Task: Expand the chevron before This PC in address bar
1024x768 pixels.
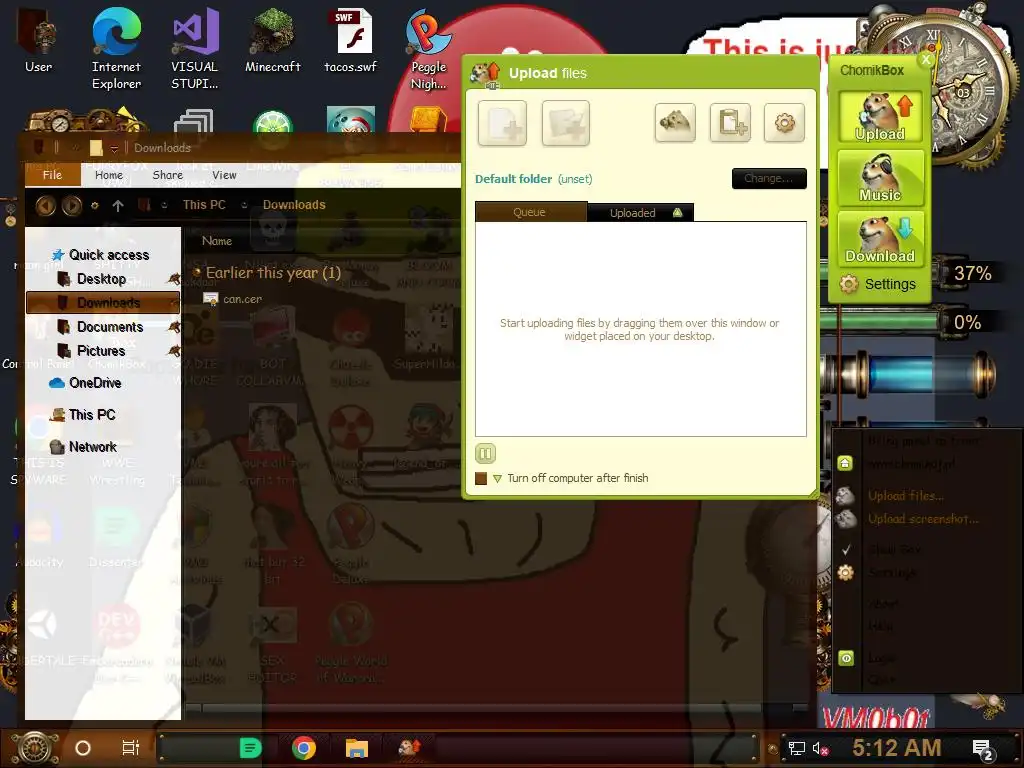Action: point(164,205)
